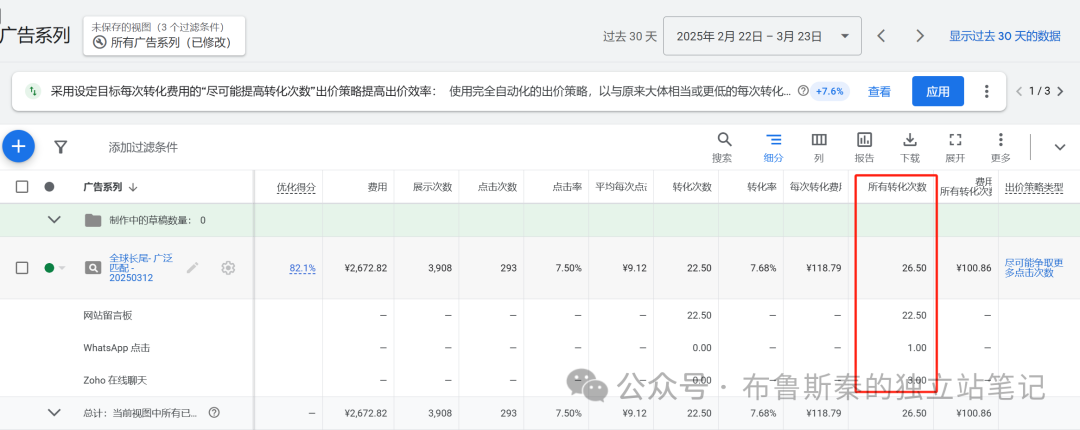The height and width of the screenshot is (430, 1080).
Task: Click the blue plus create button
Action: click(x=18, y=146)
